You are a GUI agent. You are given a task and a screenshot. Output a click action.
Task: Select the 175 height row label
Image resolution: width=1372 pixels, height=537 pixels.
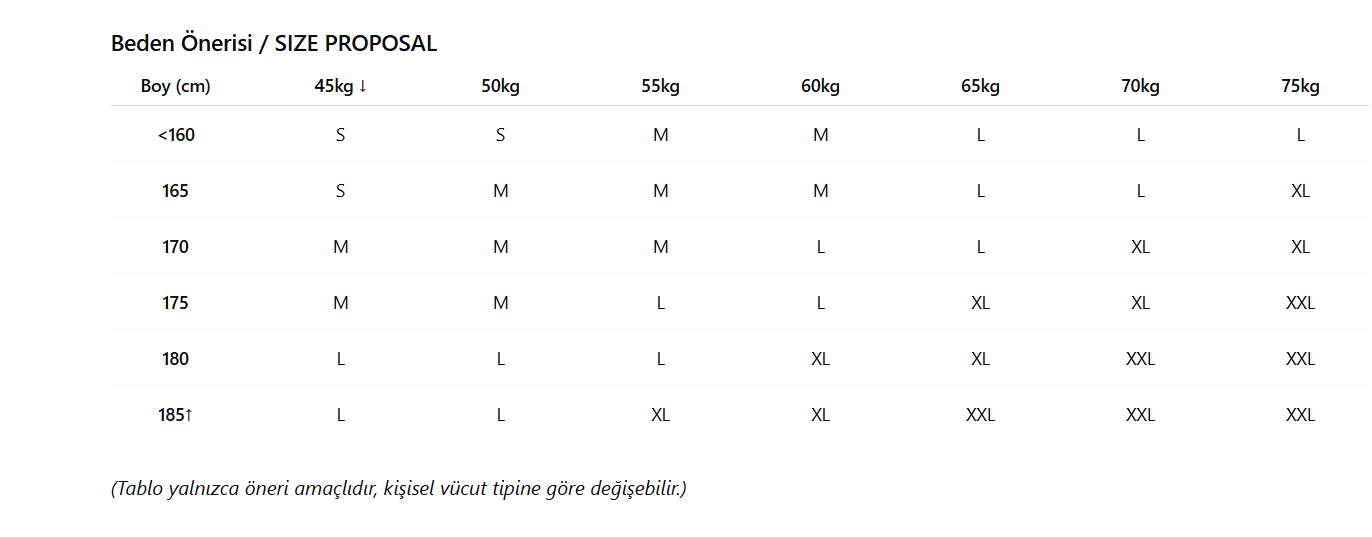[176, 303]
